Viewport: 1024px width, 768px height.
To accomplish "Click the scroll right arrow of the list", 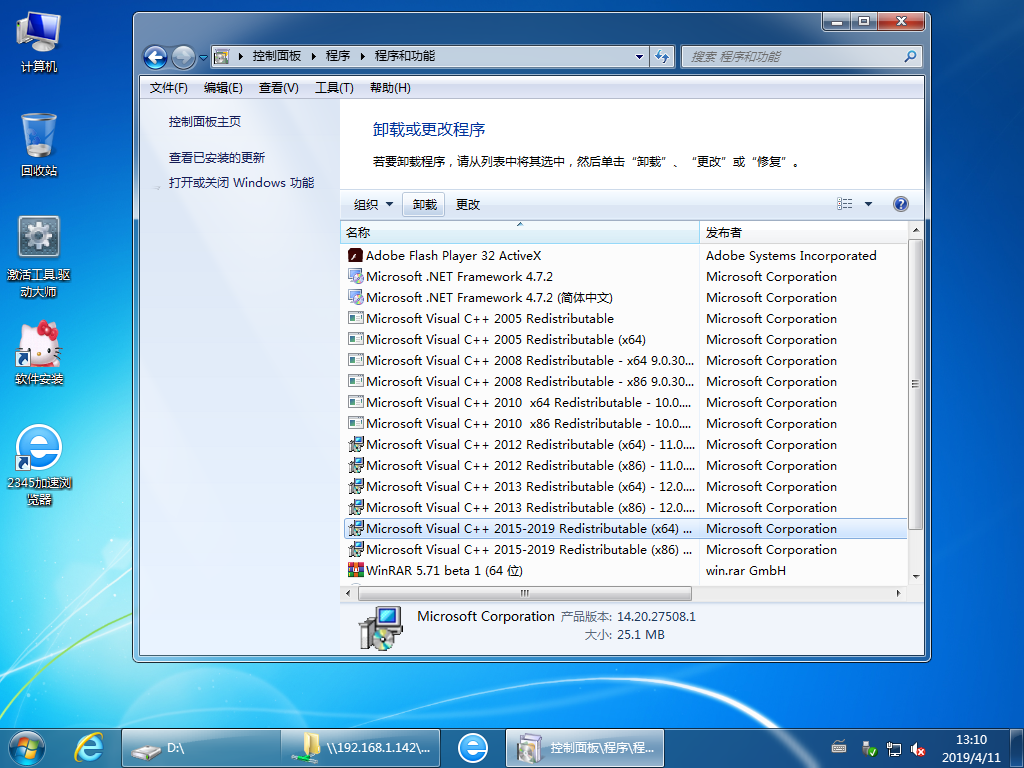I will point(899,593).
